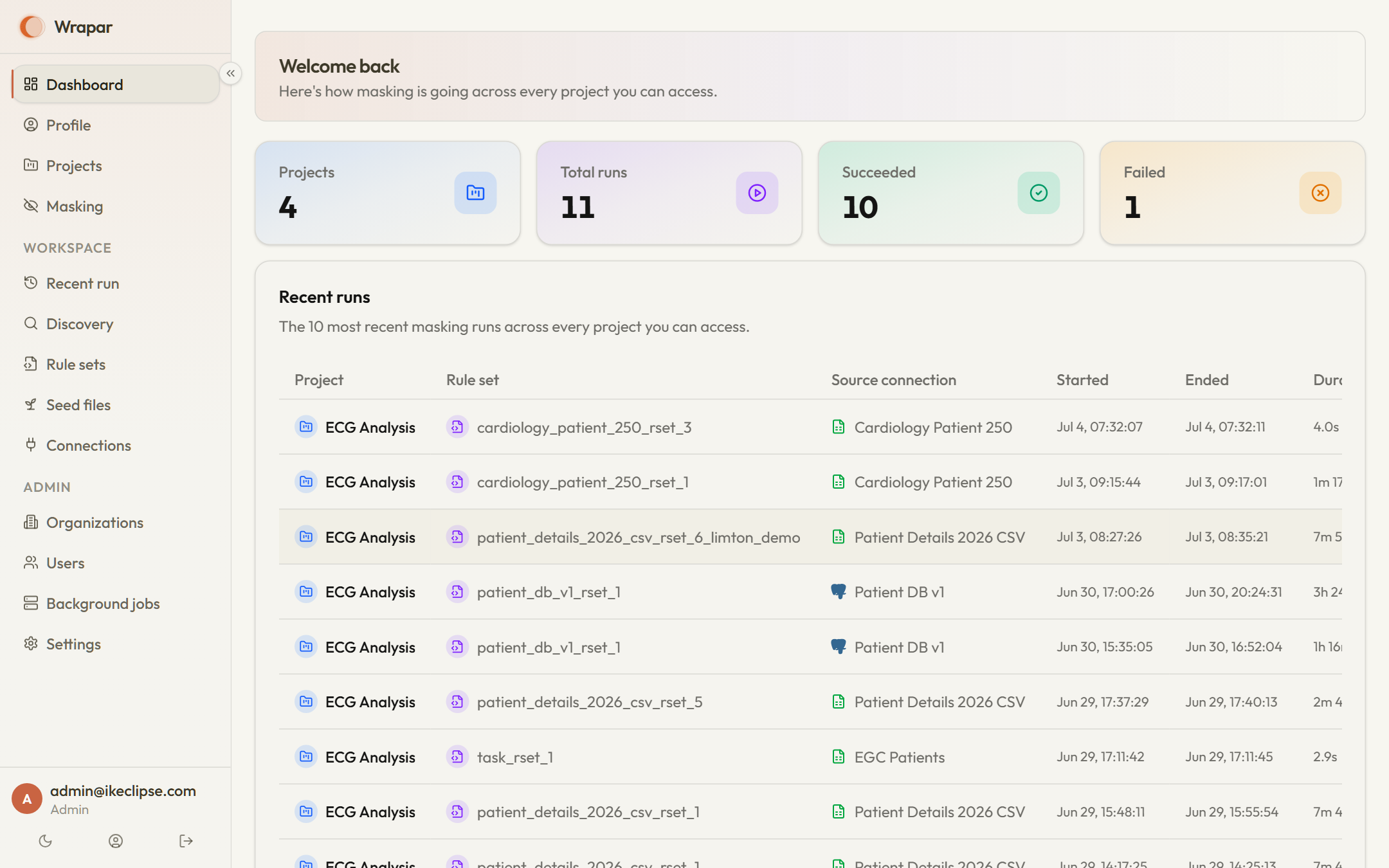The height and width of the screenshot is (868, 1389).
Task: Click the Rule set column header
Action: click(473, 380)
